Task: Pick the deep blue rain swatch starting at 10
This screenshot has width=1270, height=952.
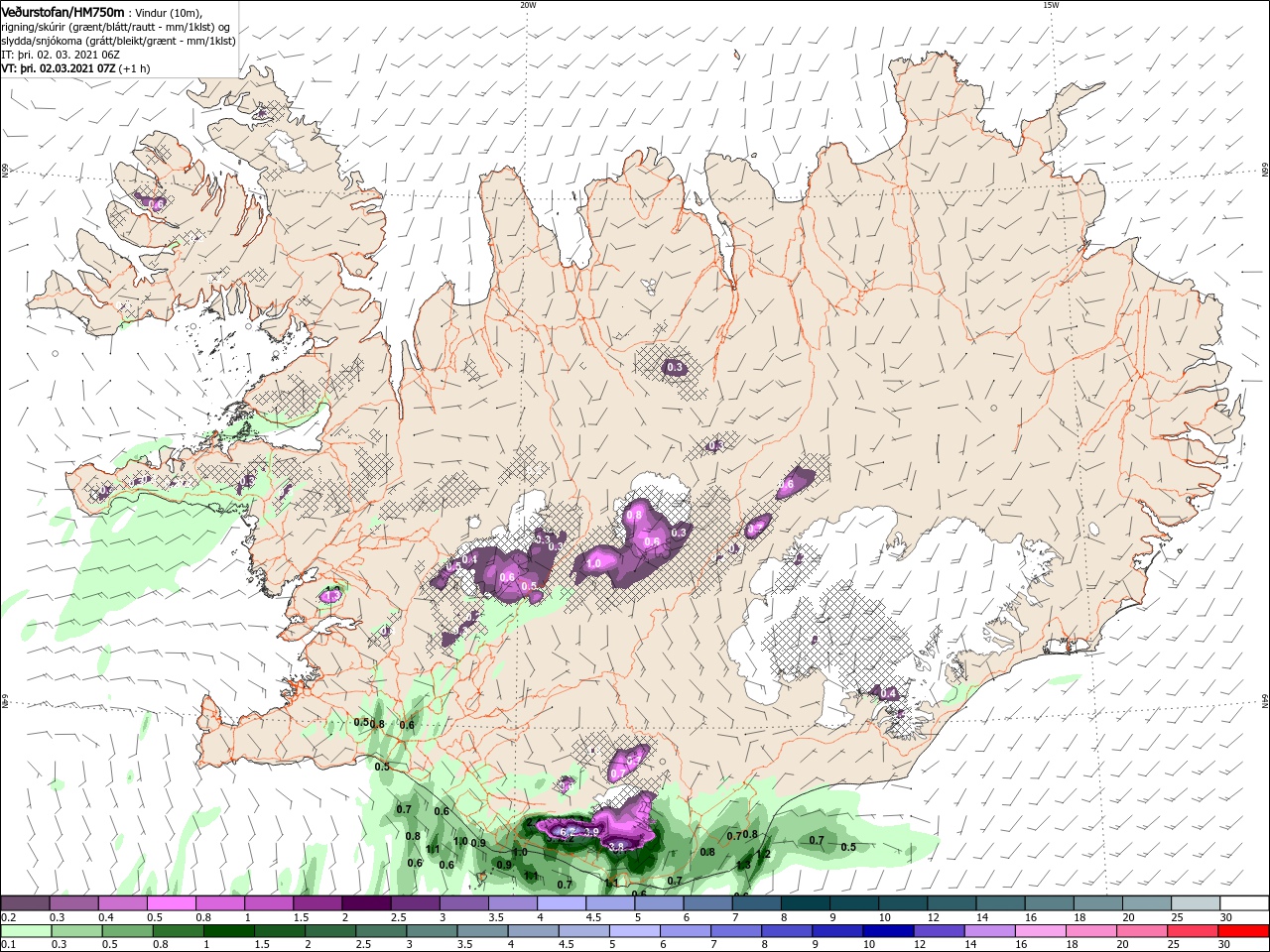Action: 887,931
